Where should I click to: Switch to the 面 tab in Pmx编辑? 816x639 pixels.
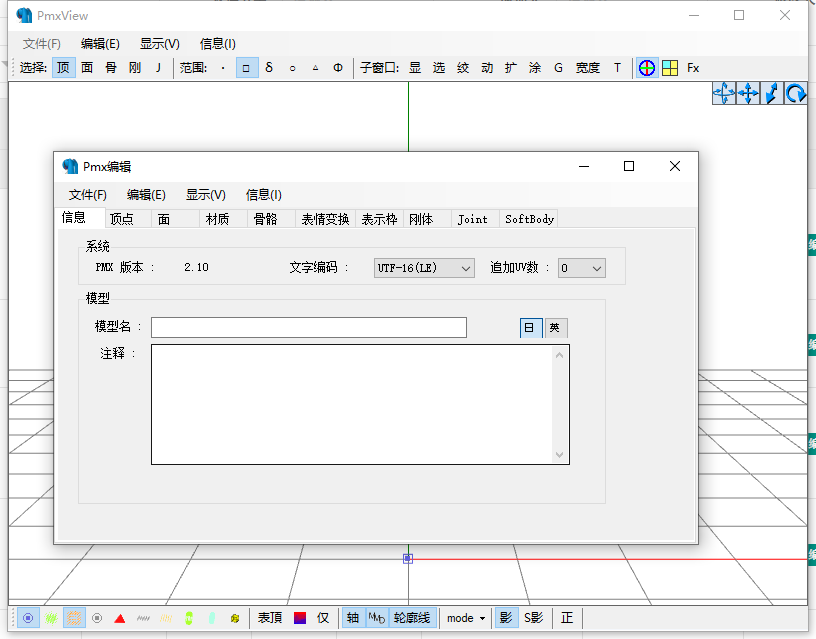pyautogui.click(x=175, y=219)
